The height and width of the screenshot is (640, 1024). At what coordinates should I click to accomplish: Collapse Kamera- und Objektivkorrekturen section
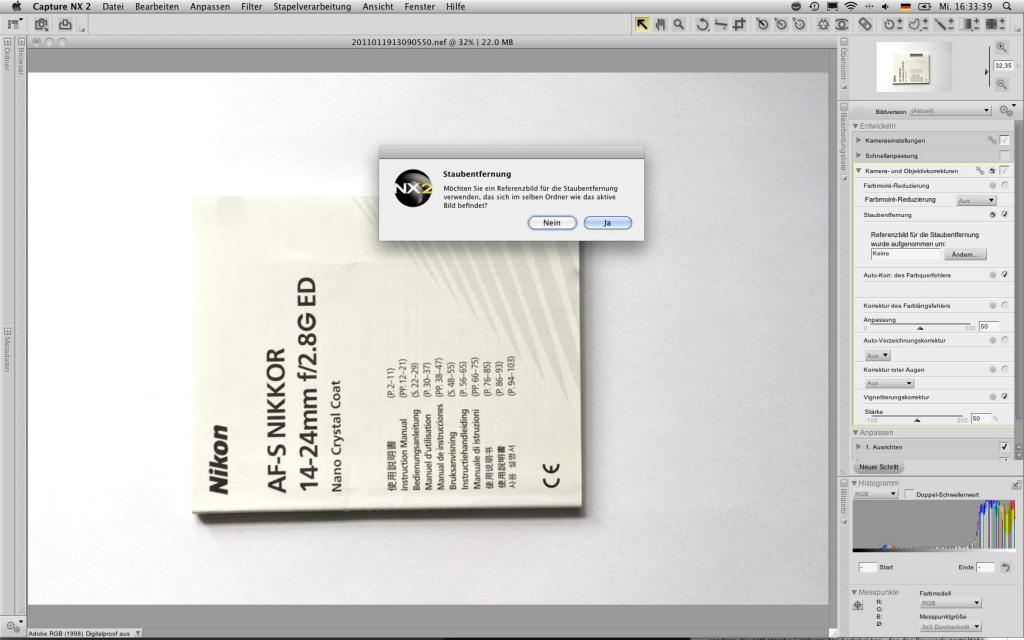(859, 171)
